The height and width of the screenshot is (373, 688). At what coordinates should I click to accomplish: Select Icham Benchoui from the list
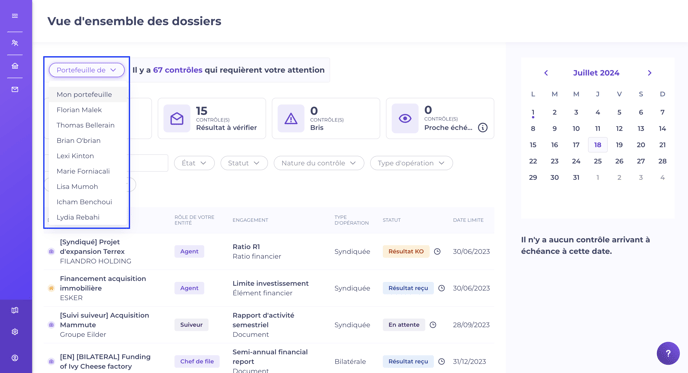[87, 202]
